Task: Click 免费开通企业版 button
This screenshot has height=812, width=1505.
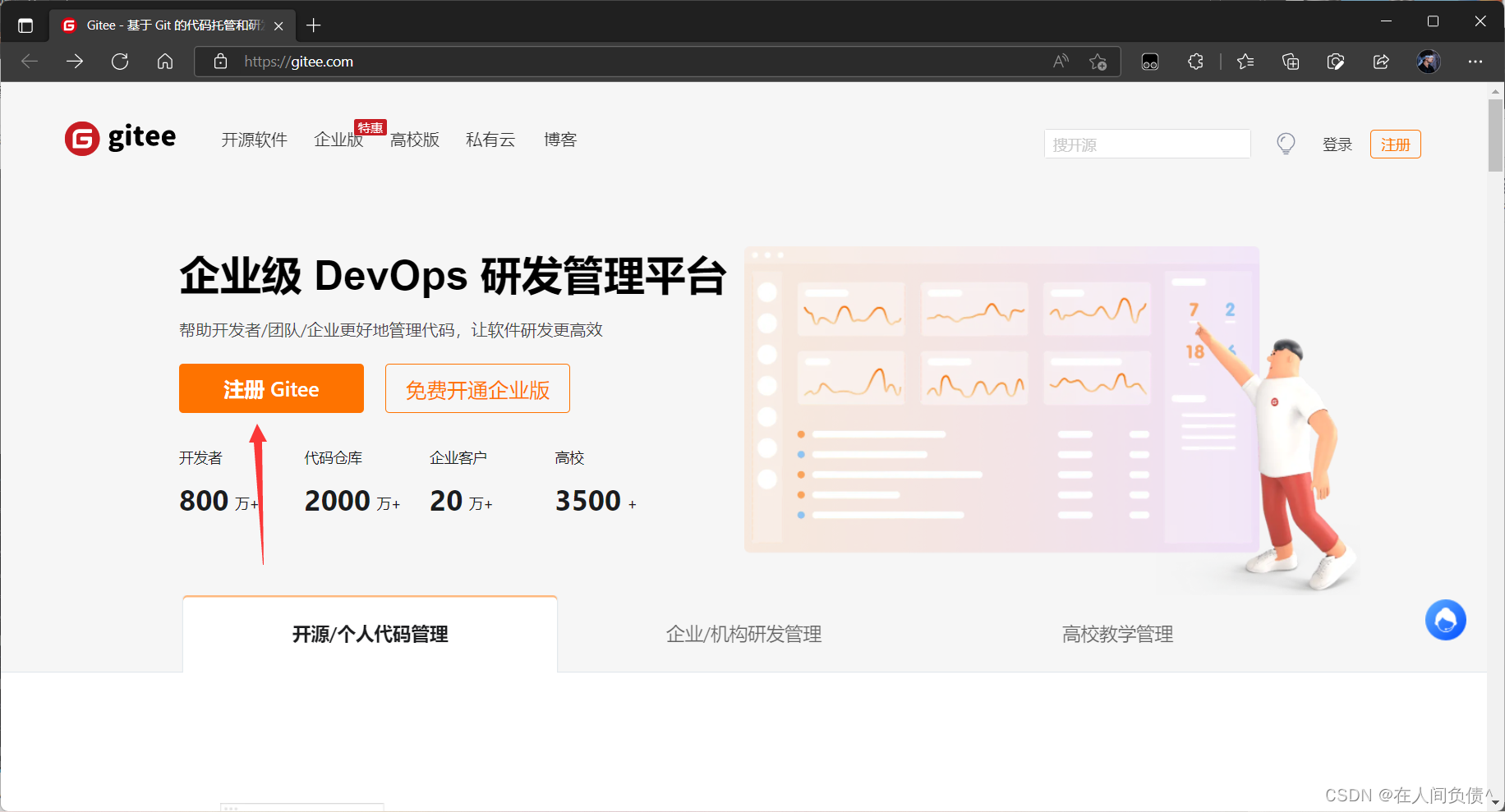Action: click(477, 388)
